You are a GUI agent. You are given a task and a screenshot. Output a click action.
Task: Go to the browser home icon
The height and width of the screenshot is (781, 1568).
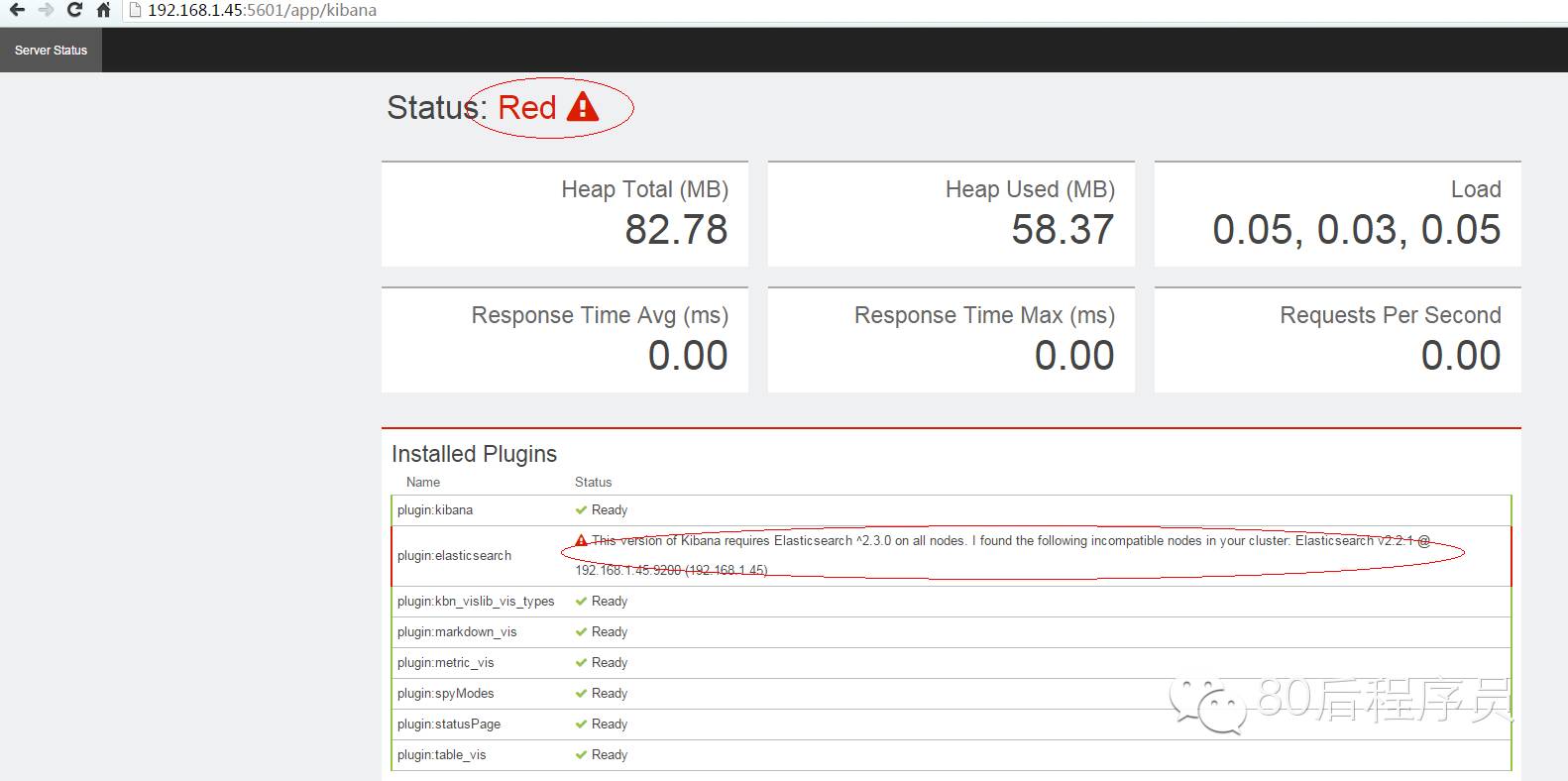click(x=103, y=10)
